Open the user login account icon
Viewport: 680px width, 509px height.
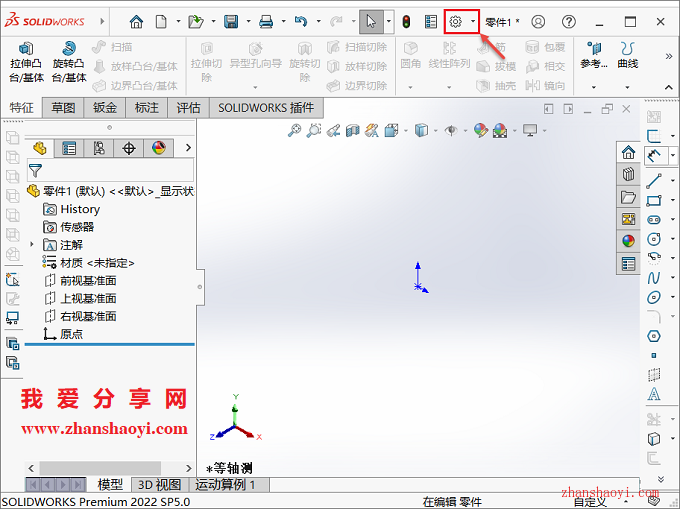pos(538,21)
